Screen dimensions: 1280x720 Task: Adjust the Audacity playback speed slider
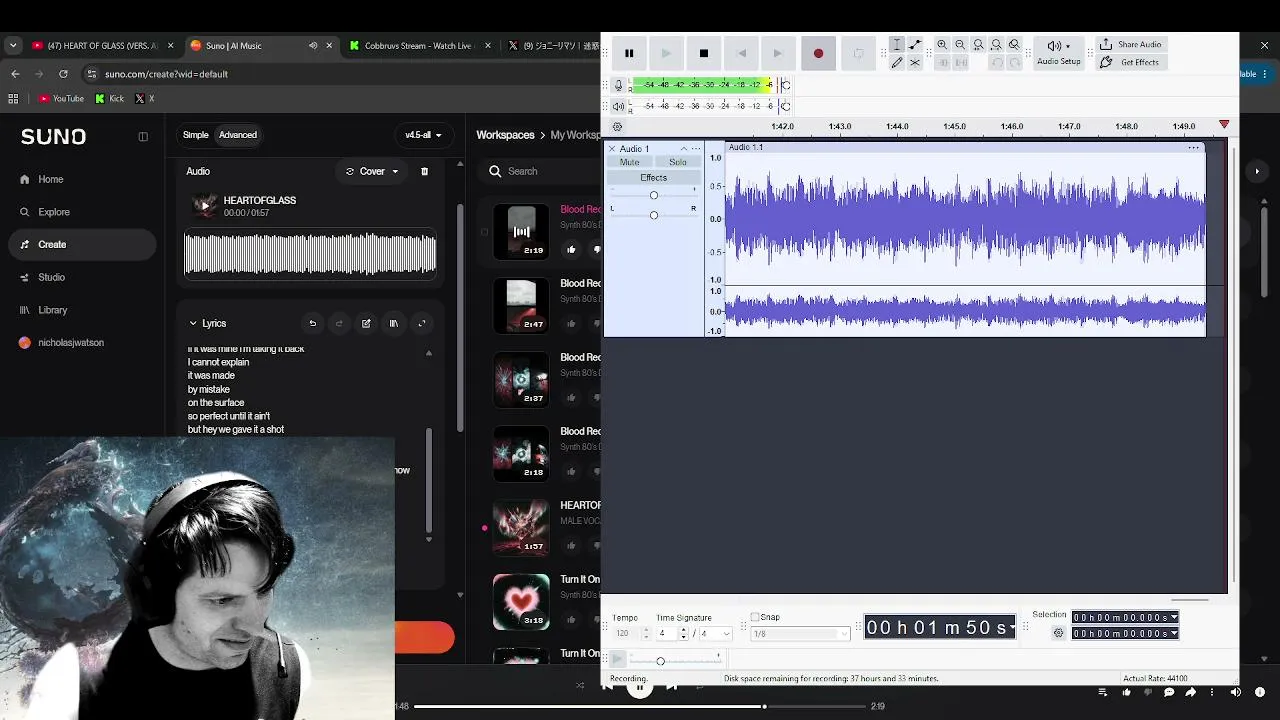660,661
